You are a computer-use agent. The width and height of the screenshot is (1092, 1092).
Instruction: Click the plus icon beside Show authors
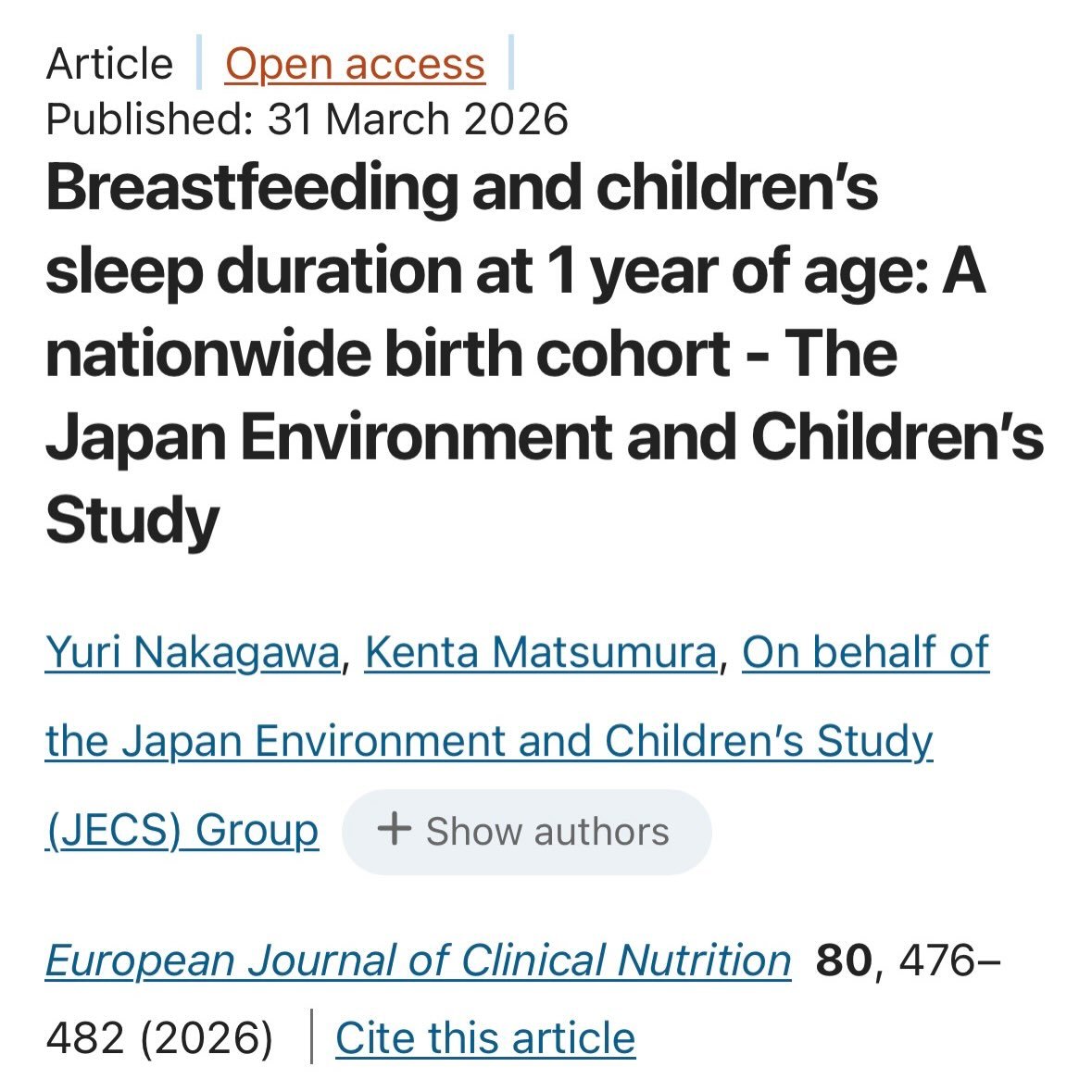click(395, 830)
